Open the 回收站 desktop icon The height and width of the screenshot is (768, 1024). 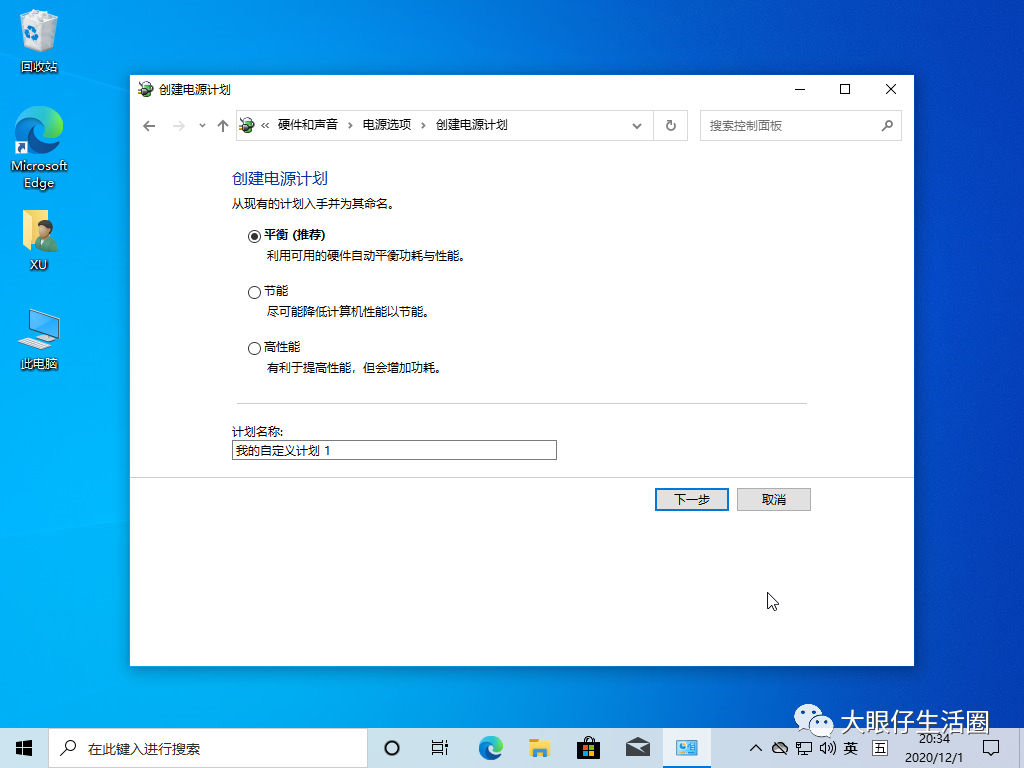39,40
